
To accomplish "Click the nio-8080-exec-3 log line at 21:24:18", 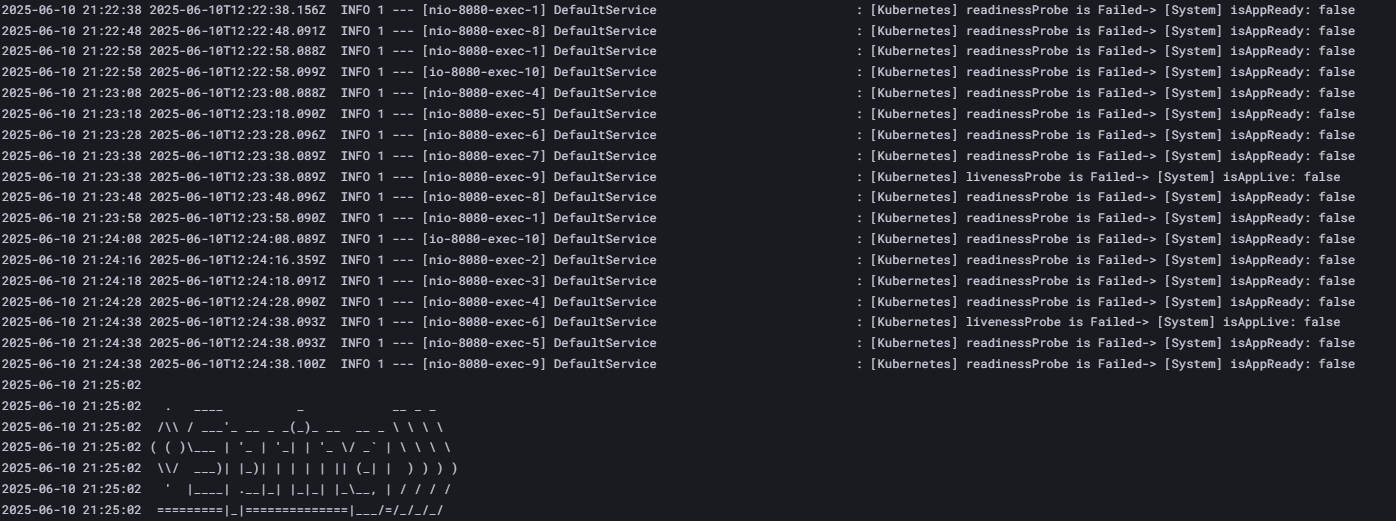I will coord(400,281).
